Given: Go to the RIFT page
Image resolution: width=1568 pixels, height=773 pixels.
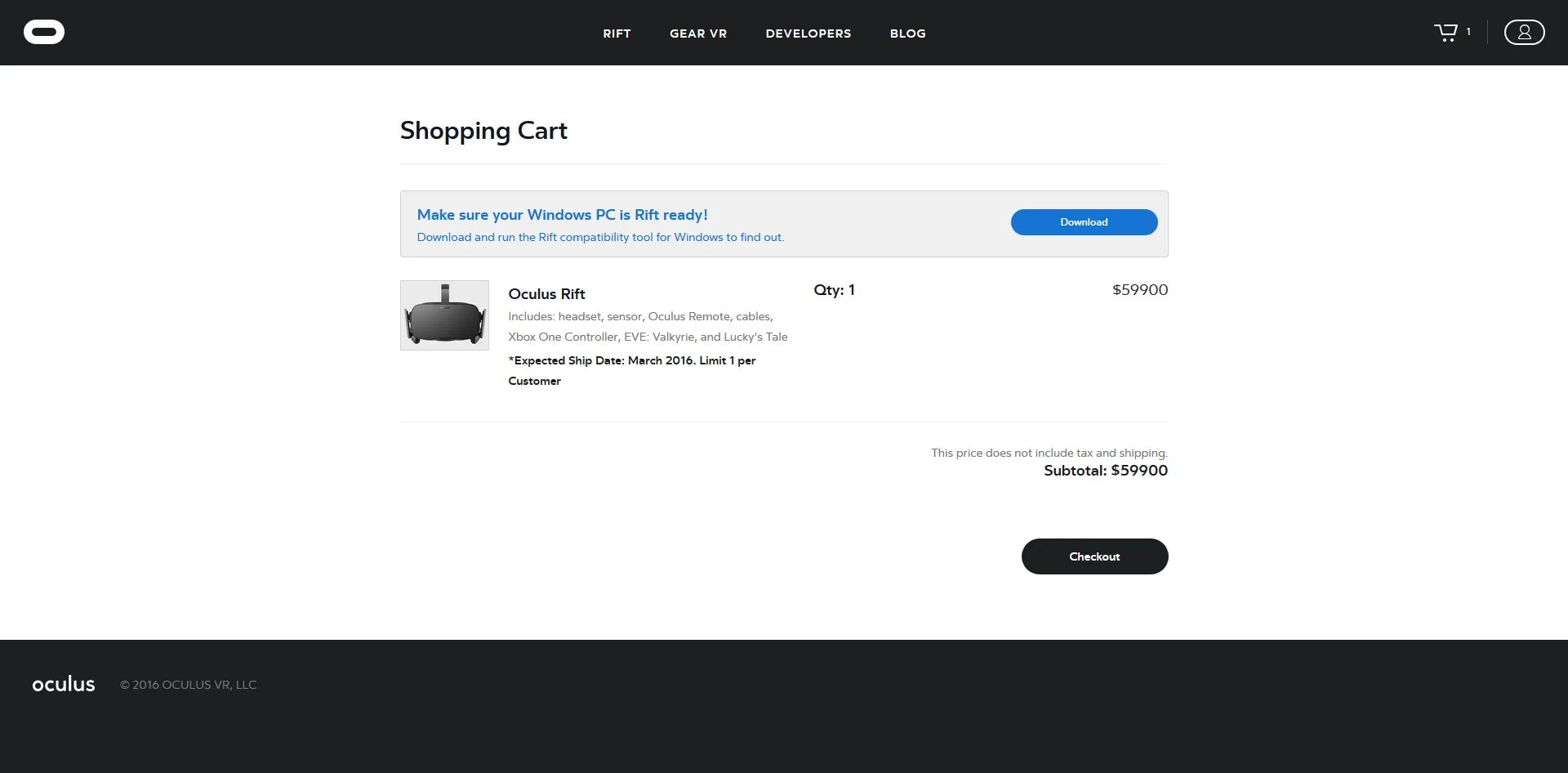Looking at the screenshot, I should click(x=617, y=34).
